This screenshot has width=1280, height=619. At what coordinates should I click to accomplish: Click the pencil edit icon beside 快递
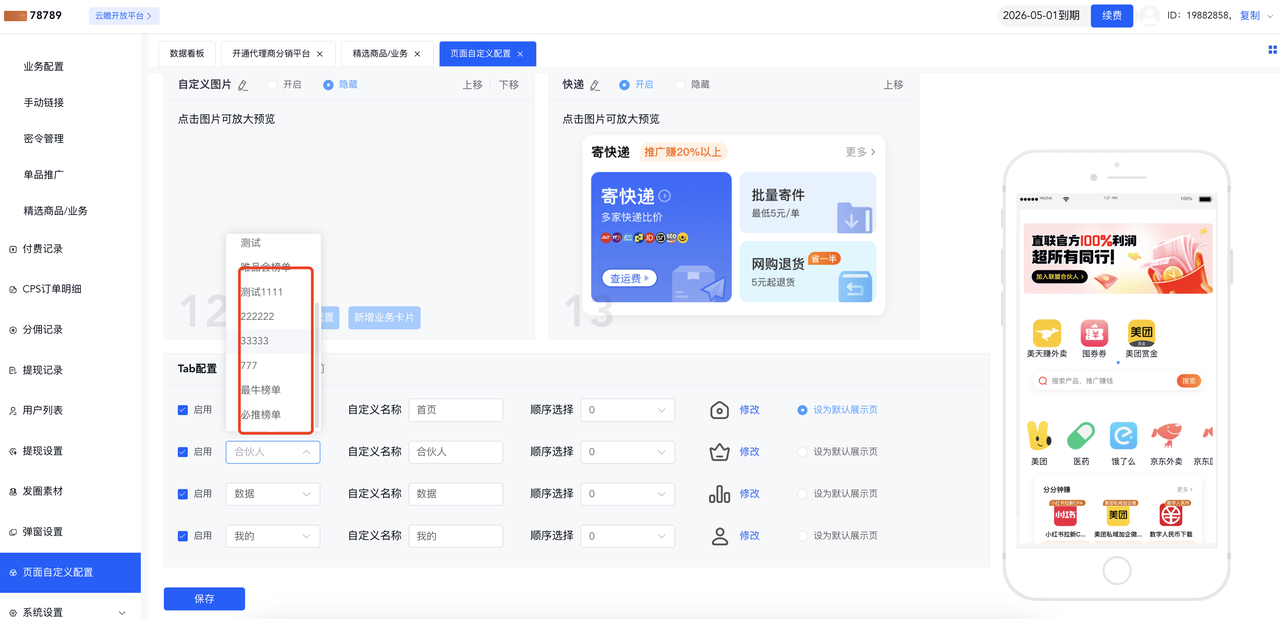[x=595, y=85]
